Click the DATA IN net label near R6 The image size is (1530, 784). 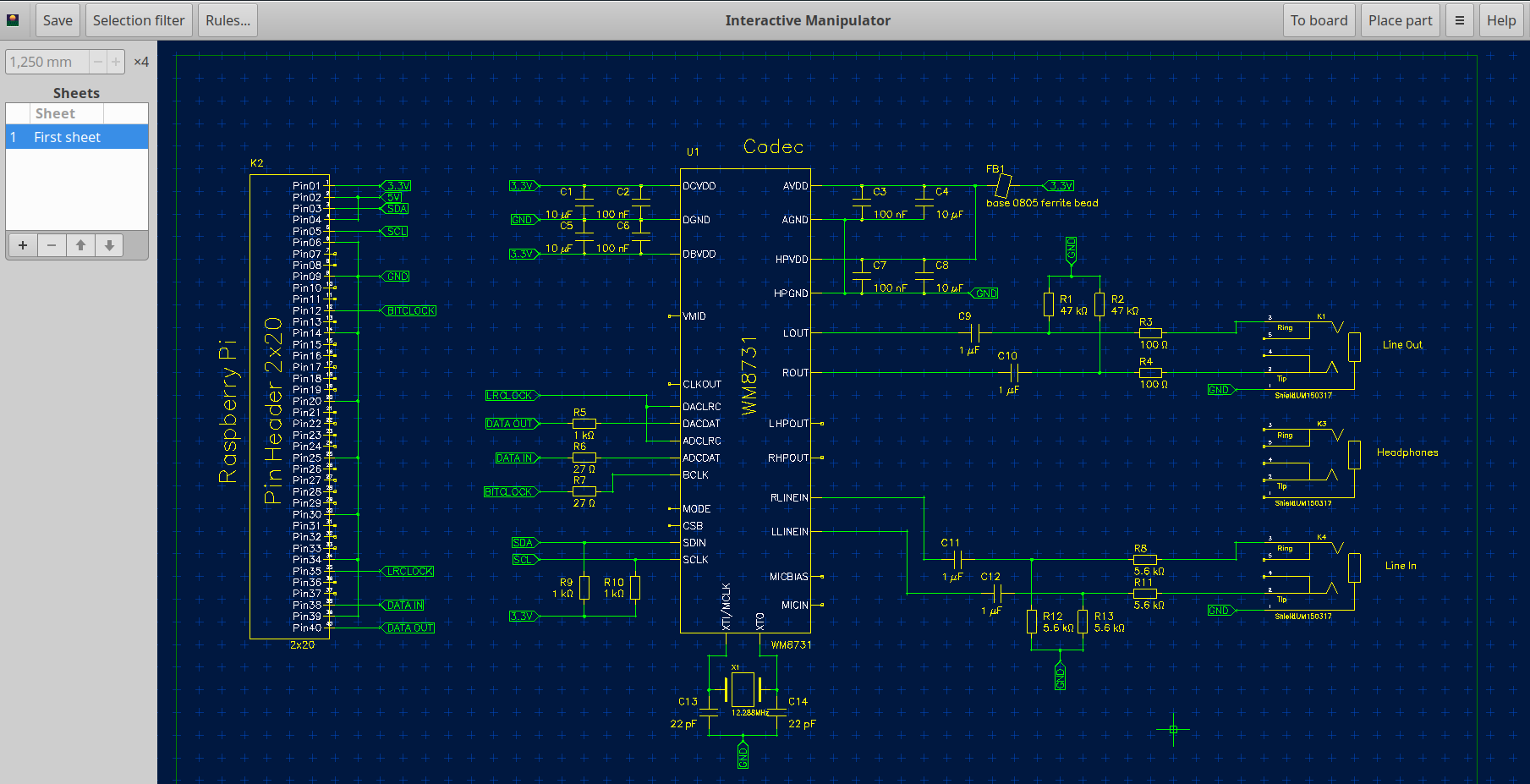(517, 458)
